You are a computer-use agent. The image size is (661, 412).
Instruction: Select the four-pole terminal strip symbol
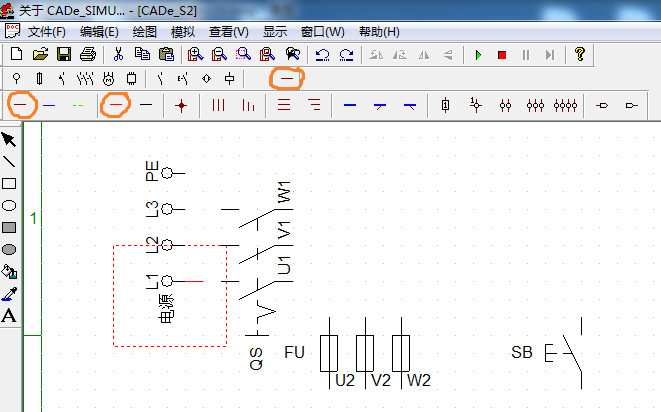[566, 105]
